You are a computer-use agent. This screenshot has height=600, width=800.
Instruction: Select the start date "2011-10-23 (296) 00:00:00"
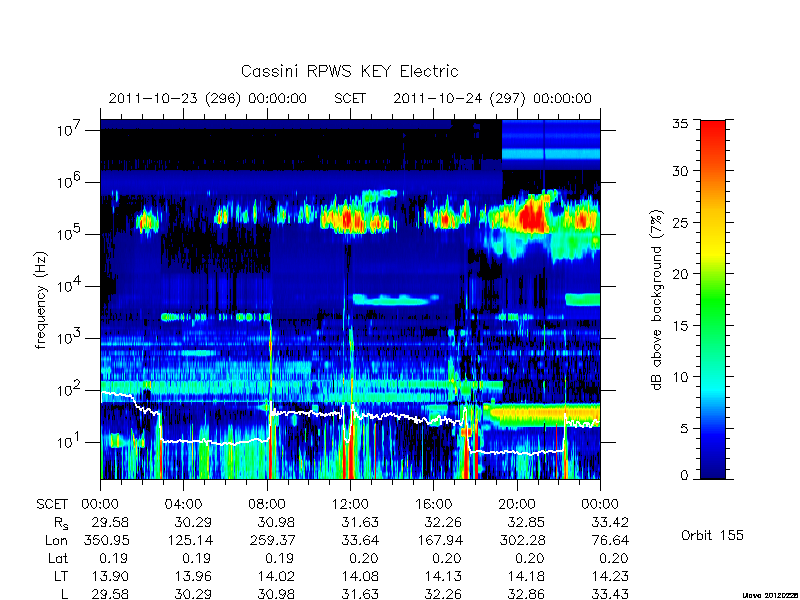208,98
